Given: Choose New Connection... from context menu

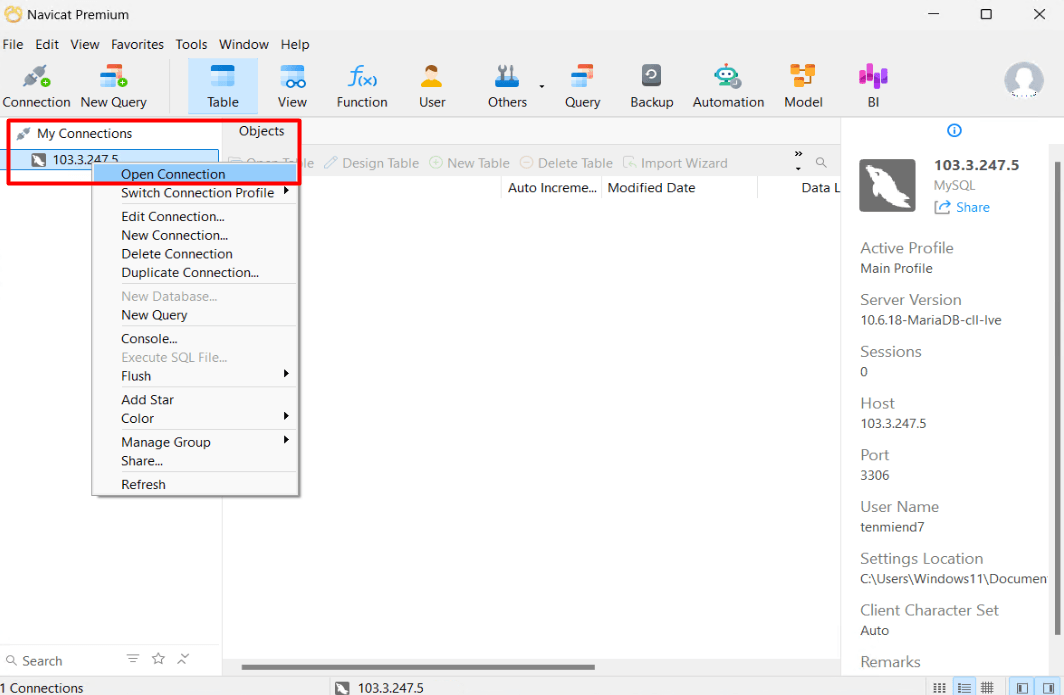Looking at the screenshot, I should 195,236.
